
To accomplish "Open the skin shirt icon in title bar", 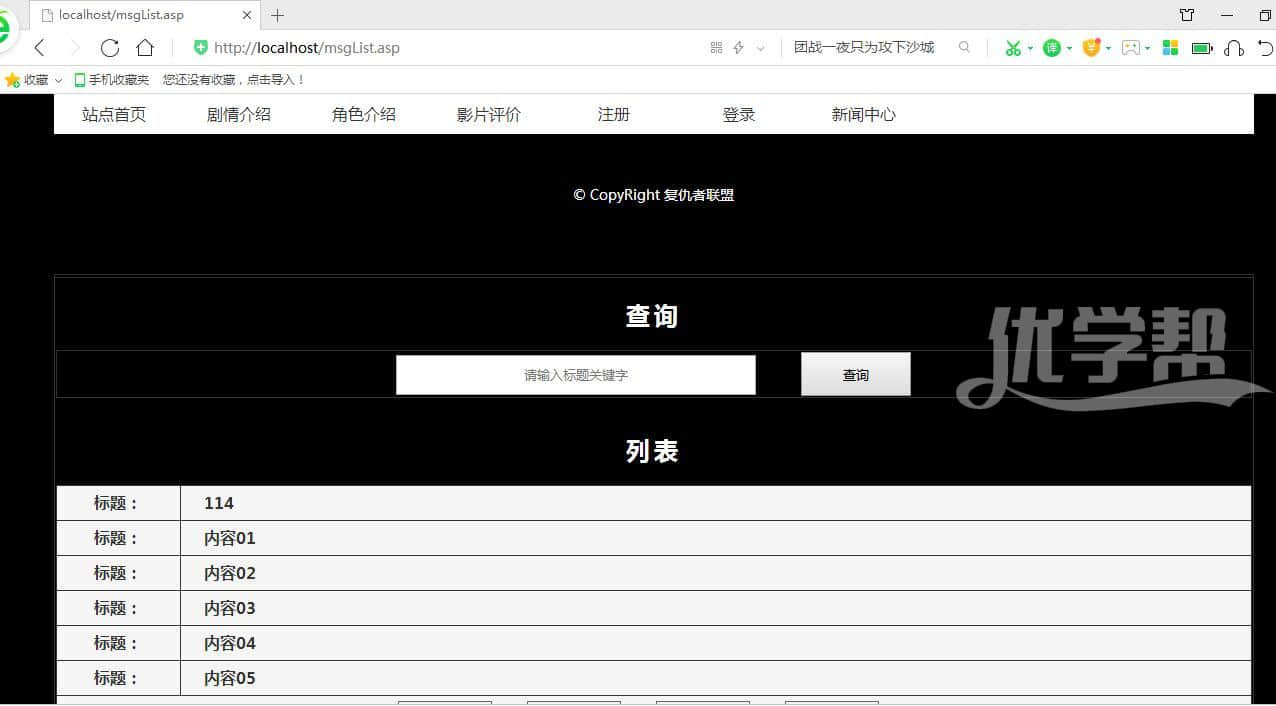I will [1187, 15].
